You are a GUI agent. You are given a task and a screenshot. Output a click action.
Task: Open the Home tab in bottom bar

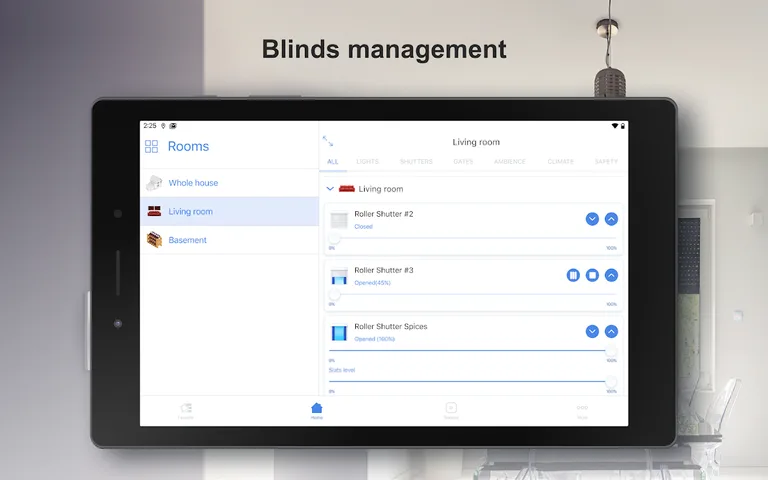(x=317, y=410)
